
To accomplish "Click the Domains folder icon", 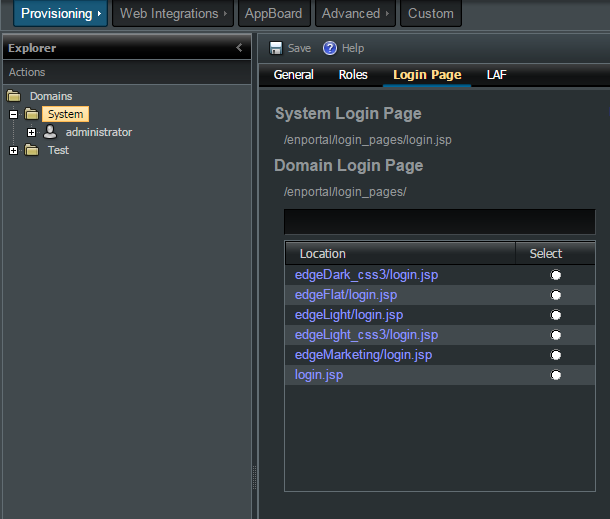I will tap(14, 96).
